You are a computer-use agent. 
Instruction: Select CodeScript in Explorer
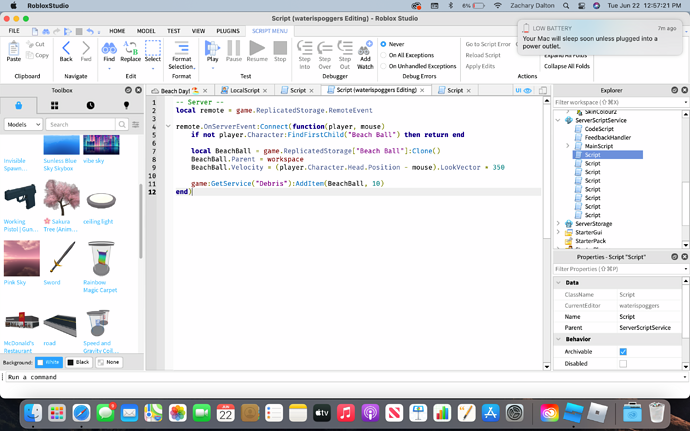598,129
